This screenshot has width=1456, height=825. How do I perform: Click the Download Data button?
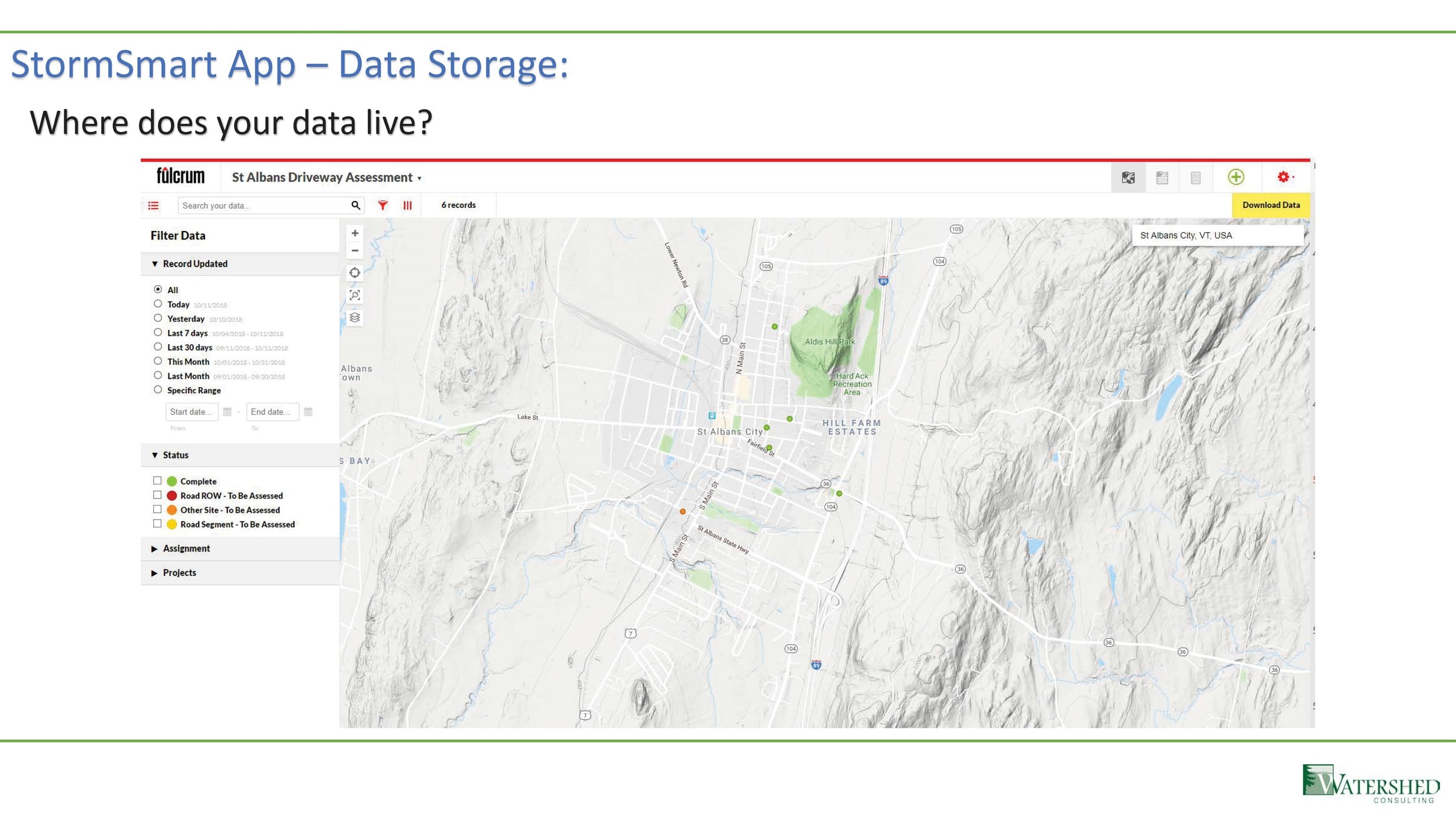click(x=1270, y=205)
